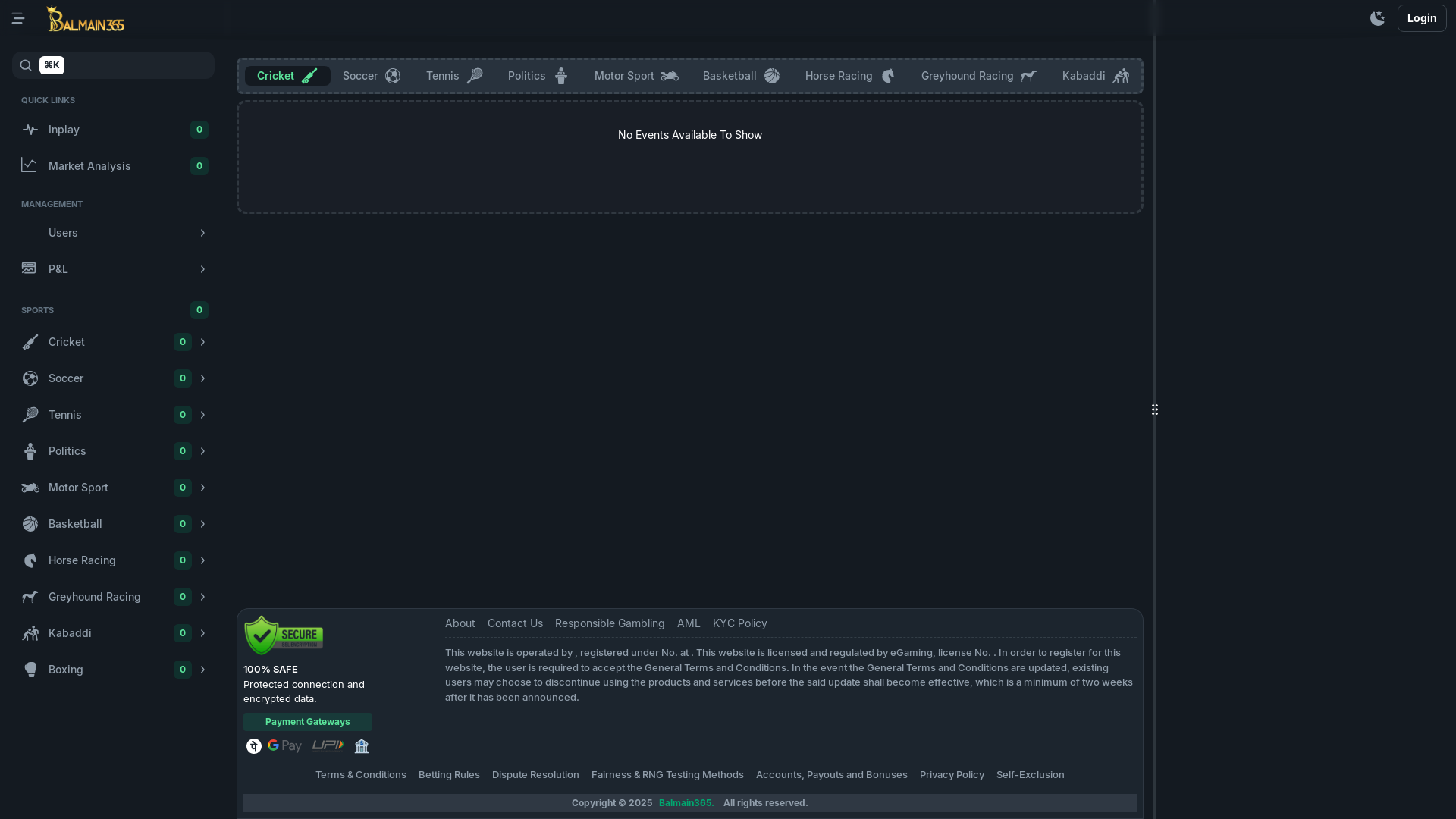Viewport: 1456px width, 819px height.
Task: Expand Basketball in the sidebar
Action: 202,524
